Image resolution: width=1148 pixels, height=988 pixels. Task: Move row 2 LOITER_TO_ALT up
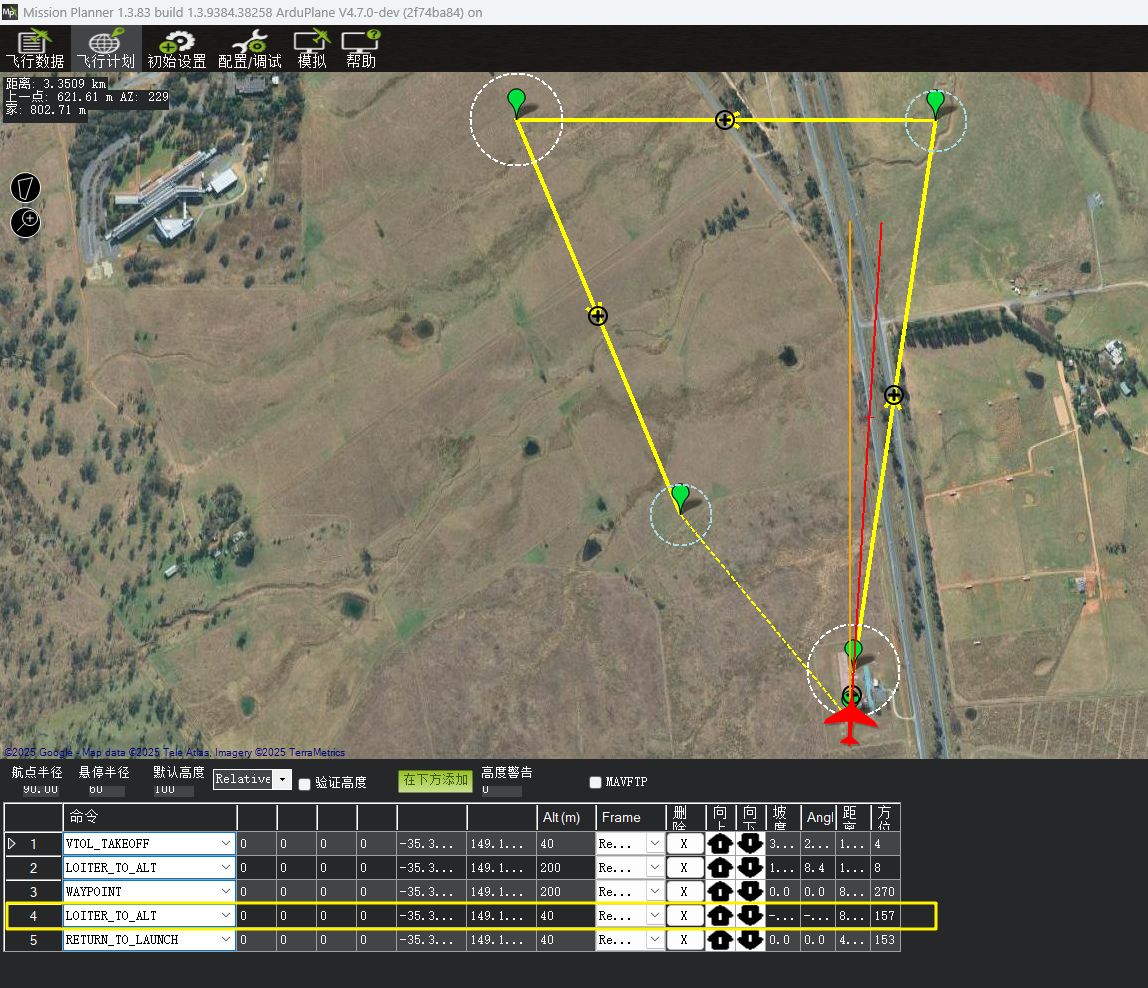pyautogui.click(x=719, y=867)
